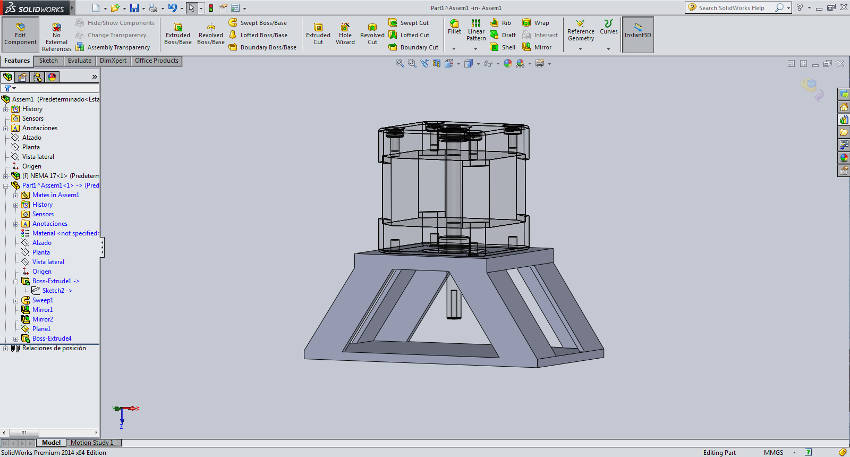The width and height of the screenshot is (850, 457).
Task: Click the Undo icon
Action: click(x=172, y=8)
